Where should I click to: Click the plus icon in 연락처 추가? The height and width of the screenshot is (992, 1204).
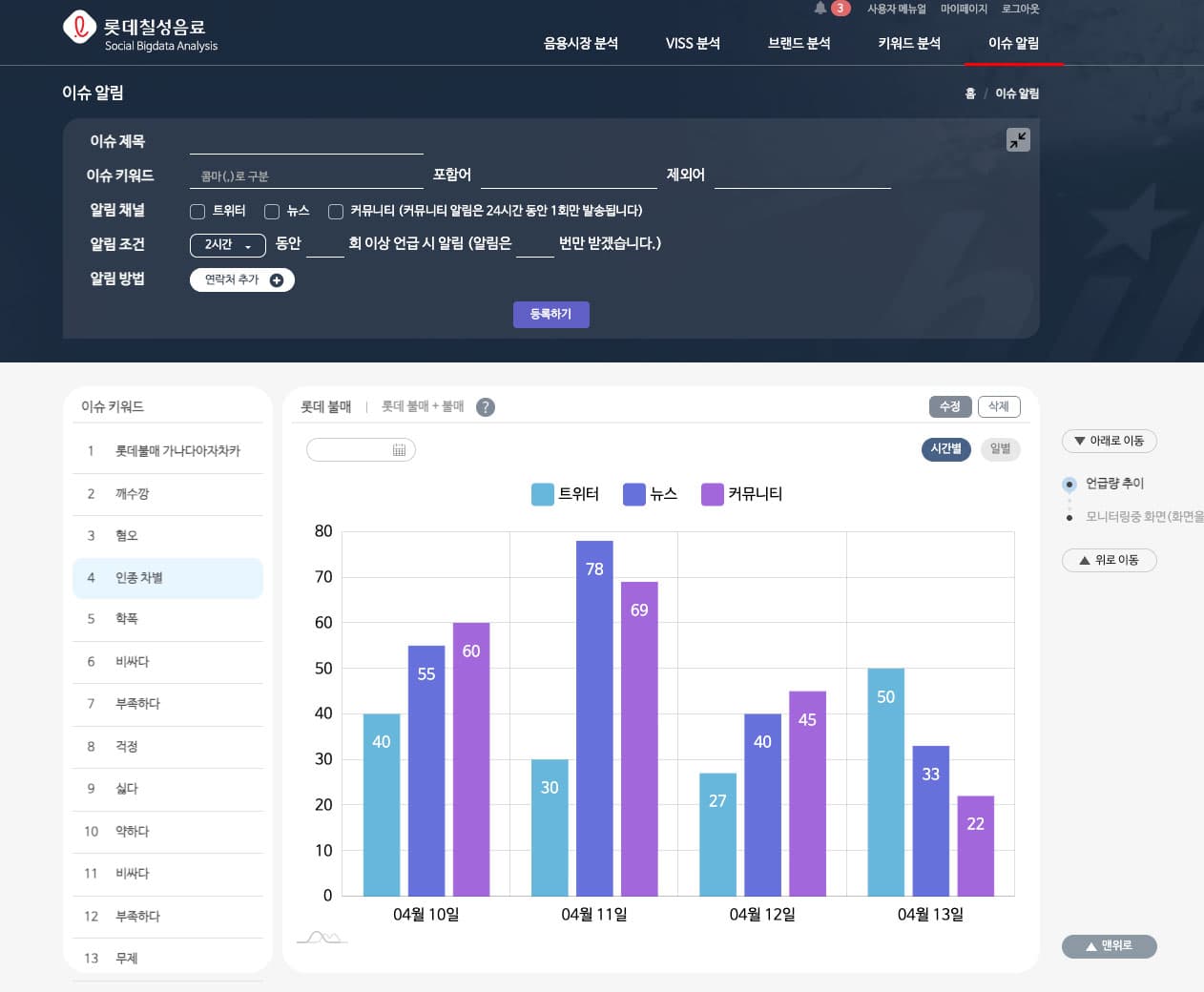click(x=277, y=280)
